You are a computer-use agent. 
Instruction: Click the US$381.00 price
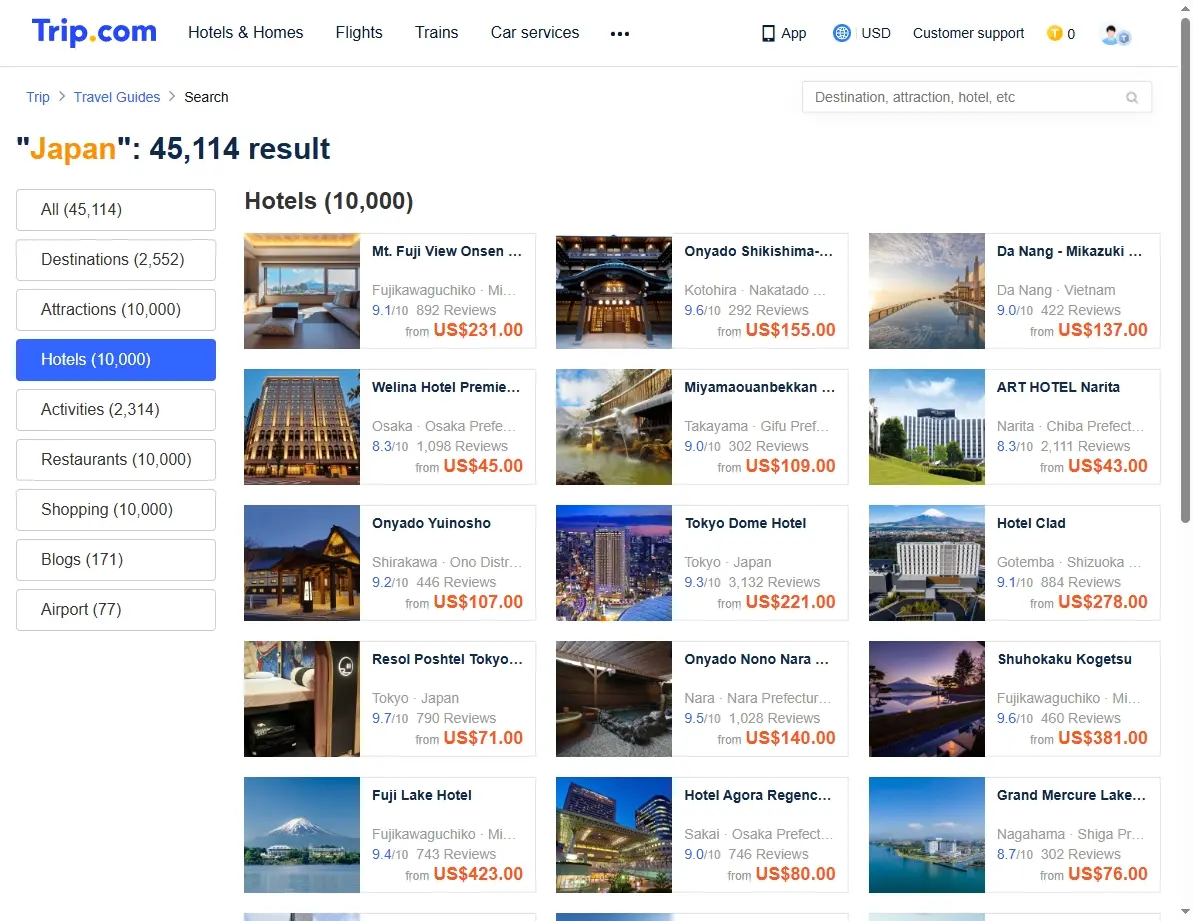(1102, 738)
